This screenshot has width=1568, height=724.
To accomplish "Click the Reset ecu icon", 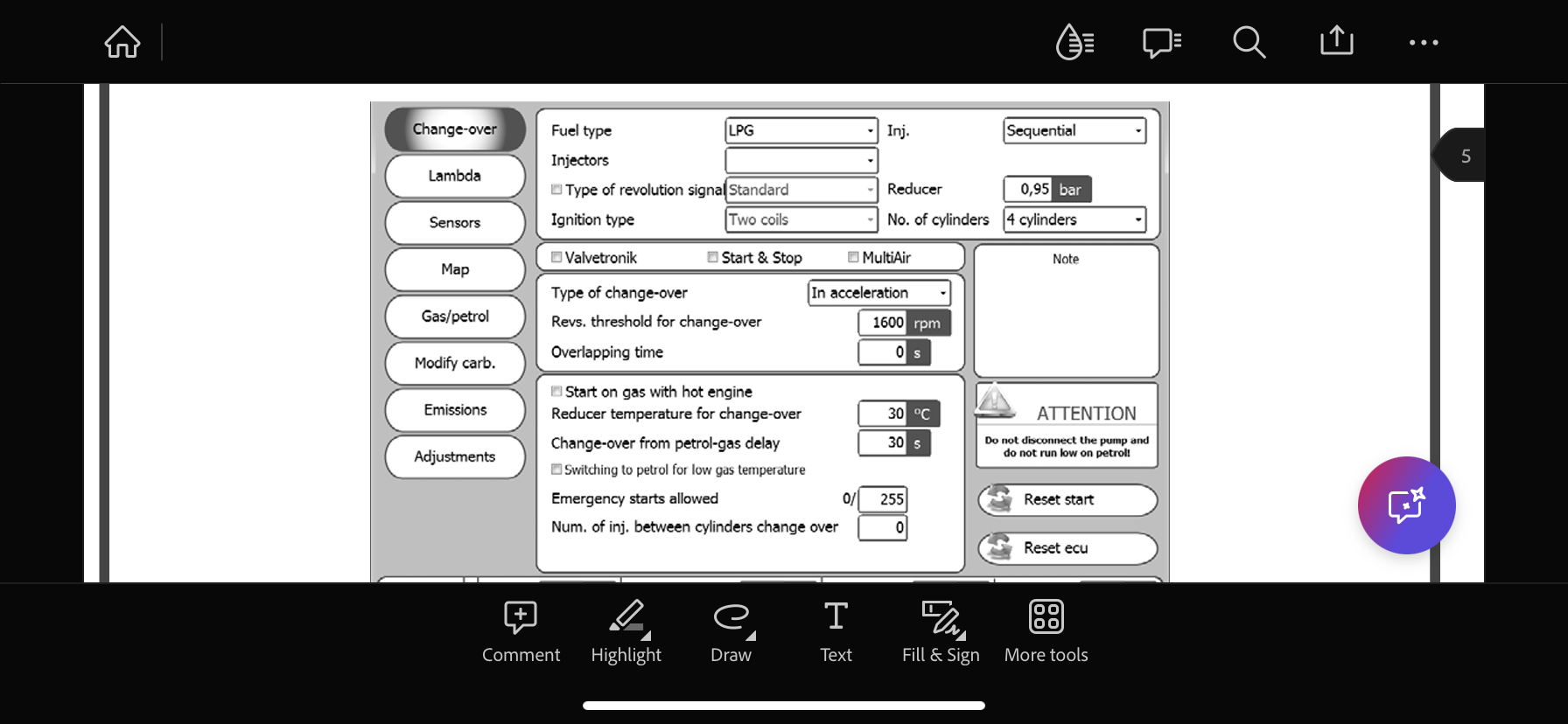I will (998, 547).
